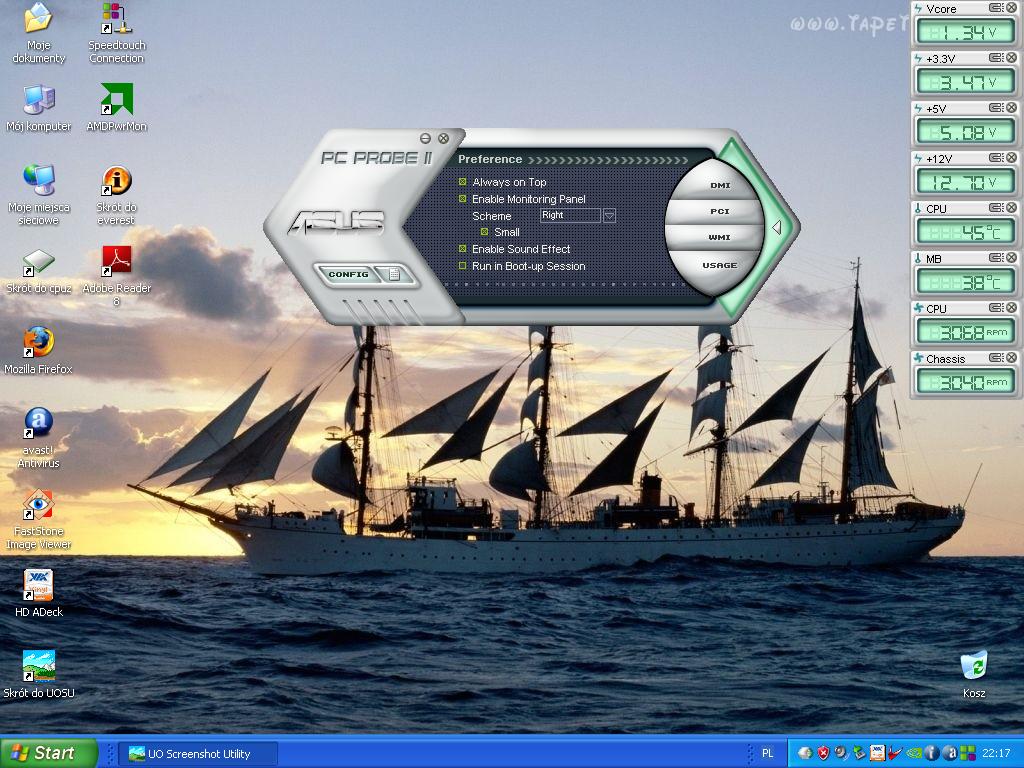This screenshot has height=768, width=1024.
Task: Click the Windows Start button
Action: [x=48, y=753]
